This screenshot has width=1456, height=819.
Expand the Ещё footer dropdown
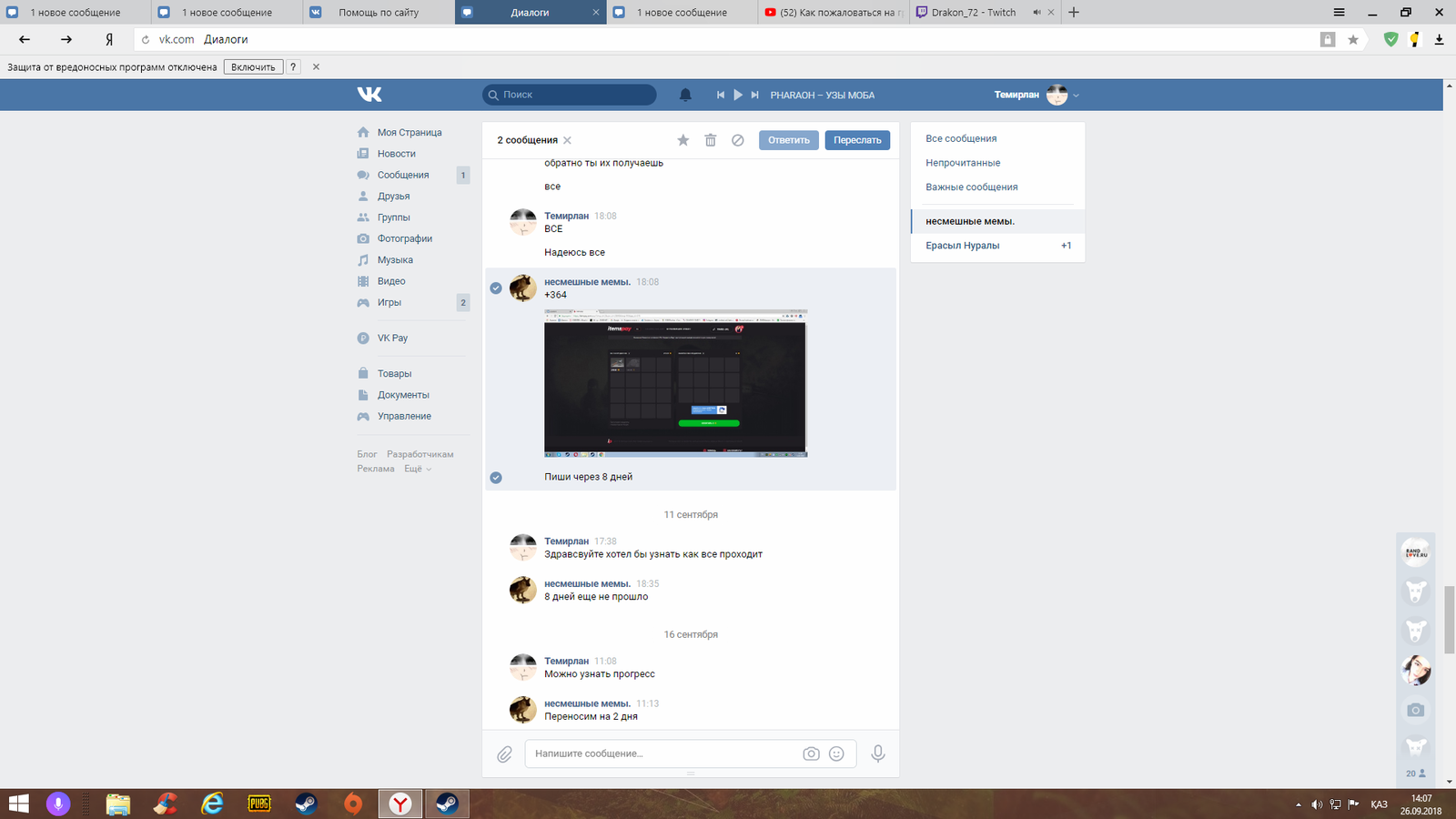(x=418, y=469)
